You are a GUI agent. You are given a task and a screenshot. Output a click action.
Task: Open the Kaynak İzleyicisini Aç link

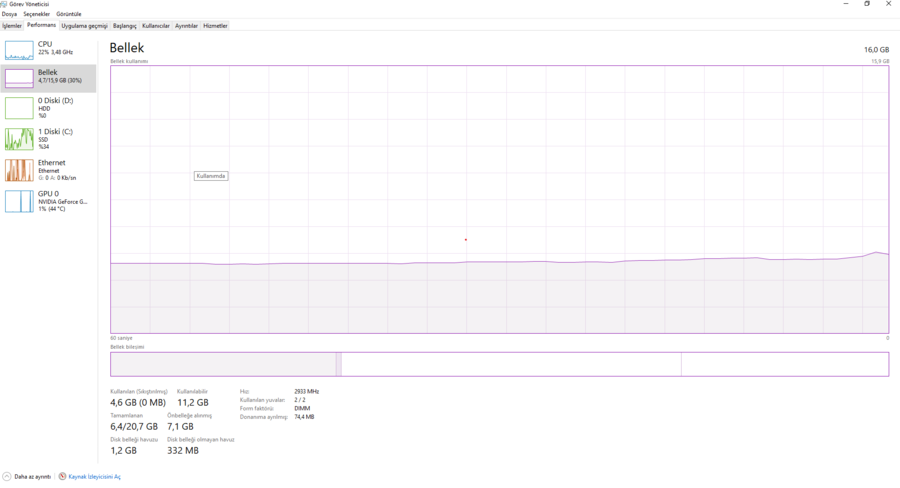tap(94, 477)
